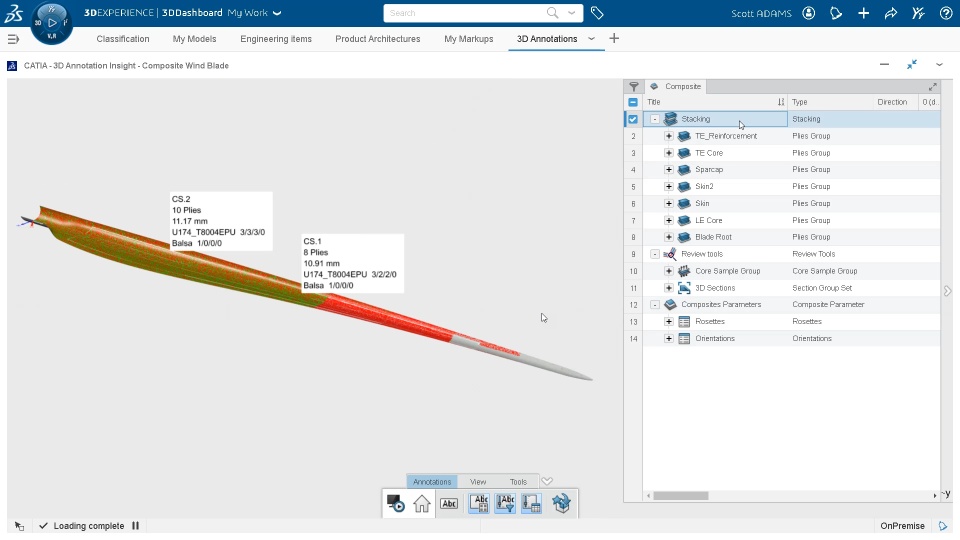Select the Annotations action bar tab
The width and height of the screenshot is (960, 540).
pos(432,482)
